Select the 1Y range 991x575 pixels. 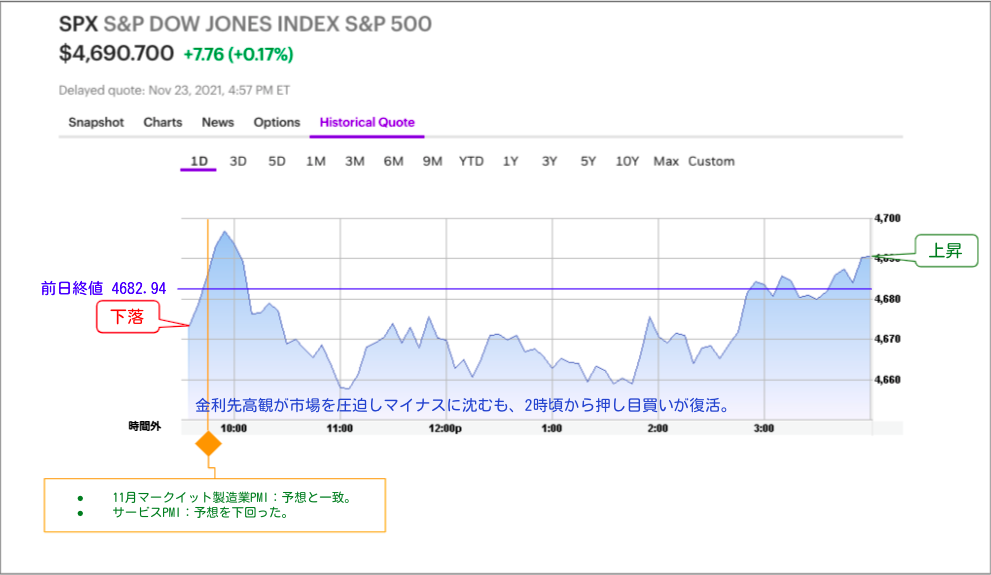coord(511,161)
